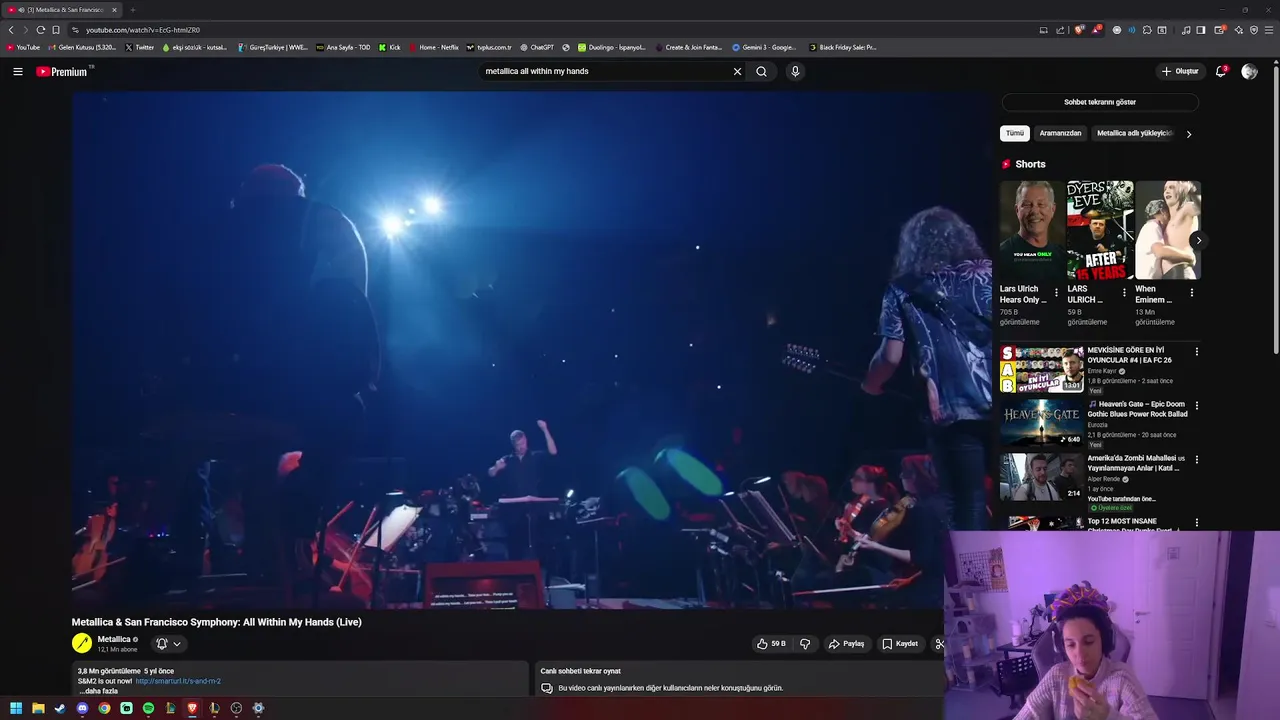The height and width of the screenshot is (720, 1280).
Task: Select the Aramanızdan filter chip
Action: [x=1060, y=133]
